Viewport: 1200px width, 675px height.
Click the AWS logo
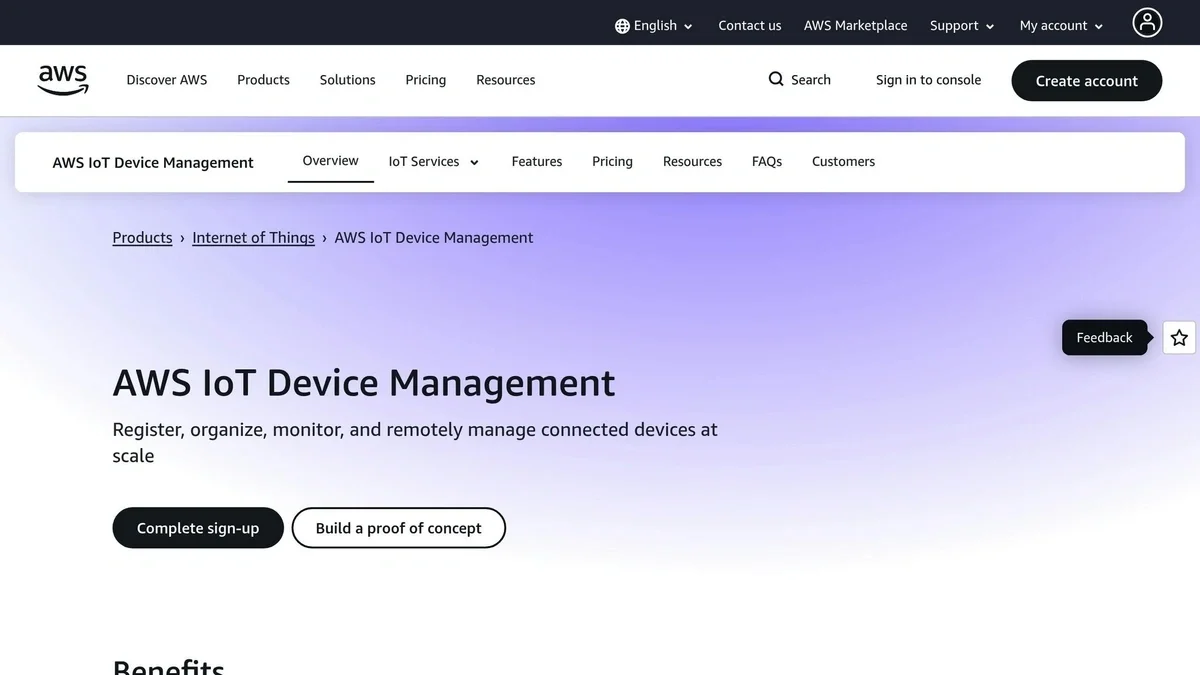click(x=62, y=79)
